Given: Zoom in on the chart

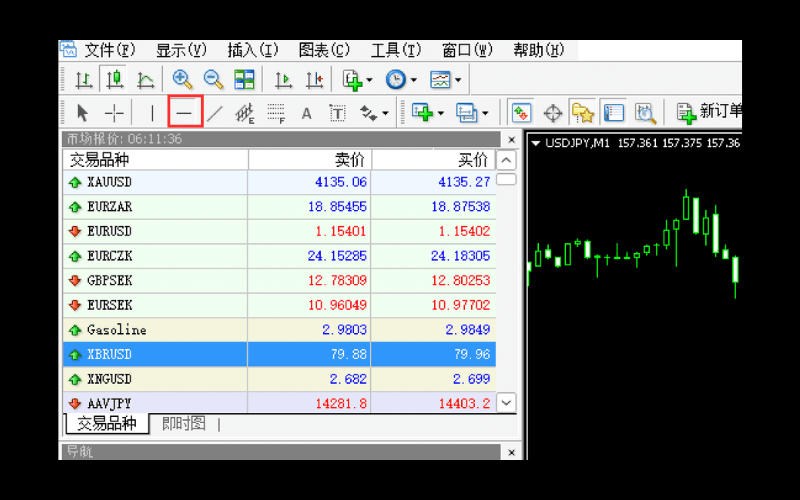Looking at the screenshot, I should (x=182, y=80).
